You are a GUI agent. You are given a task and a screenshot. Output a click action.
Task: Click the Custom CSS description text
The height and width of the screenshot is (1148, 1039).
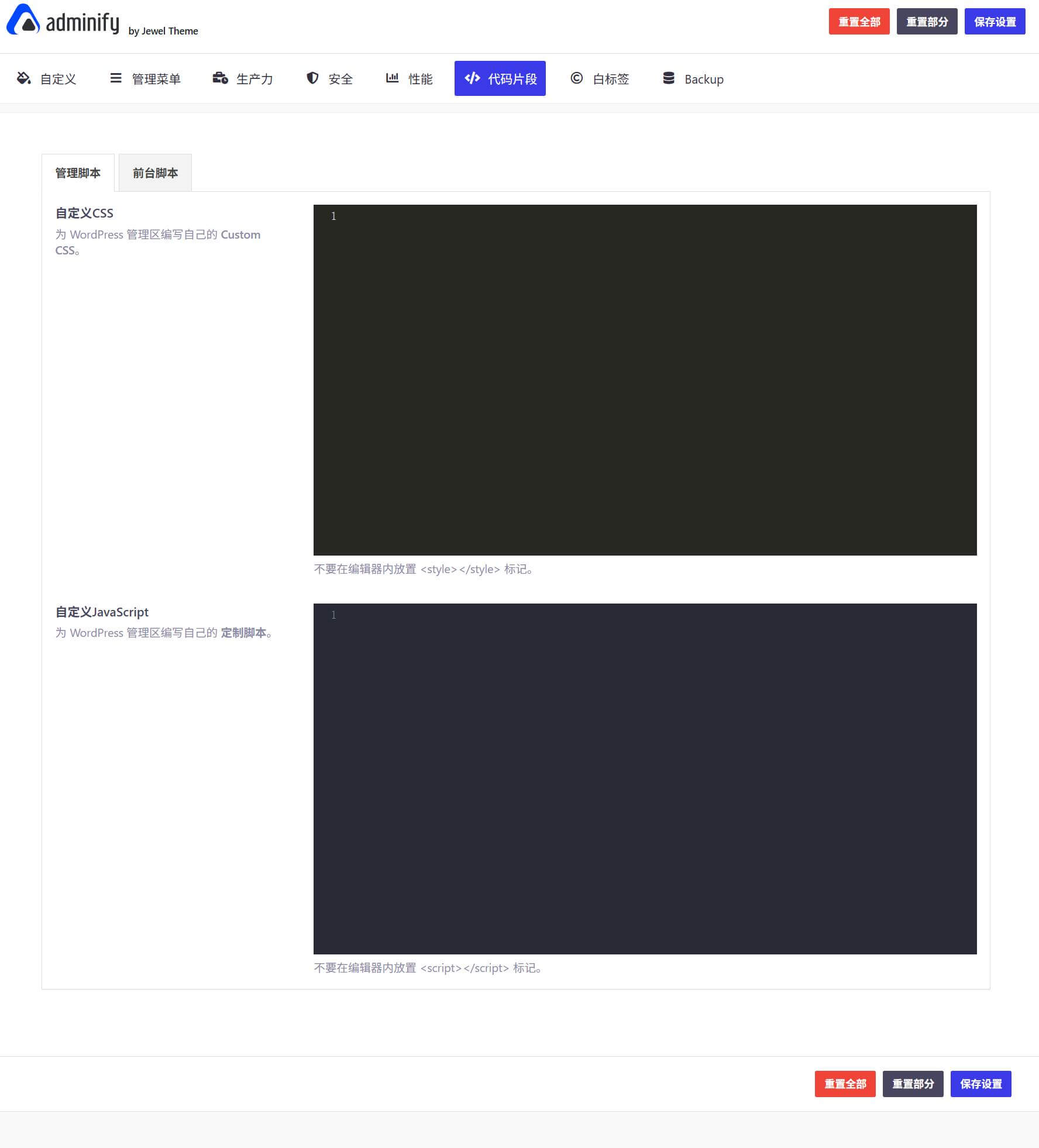[158, 242]
